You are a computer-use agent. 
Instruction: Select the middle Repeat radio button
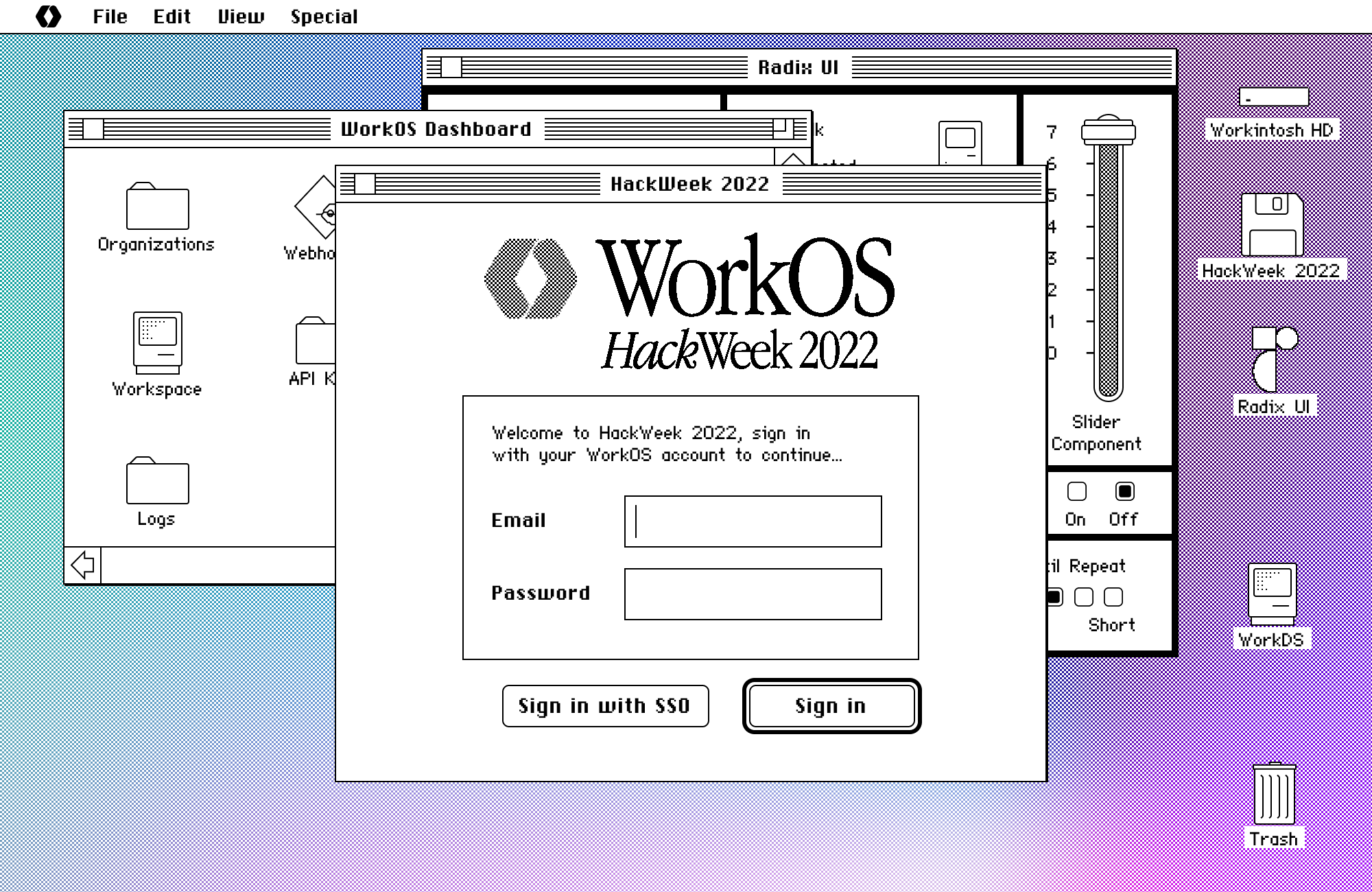pos(1084,597)
